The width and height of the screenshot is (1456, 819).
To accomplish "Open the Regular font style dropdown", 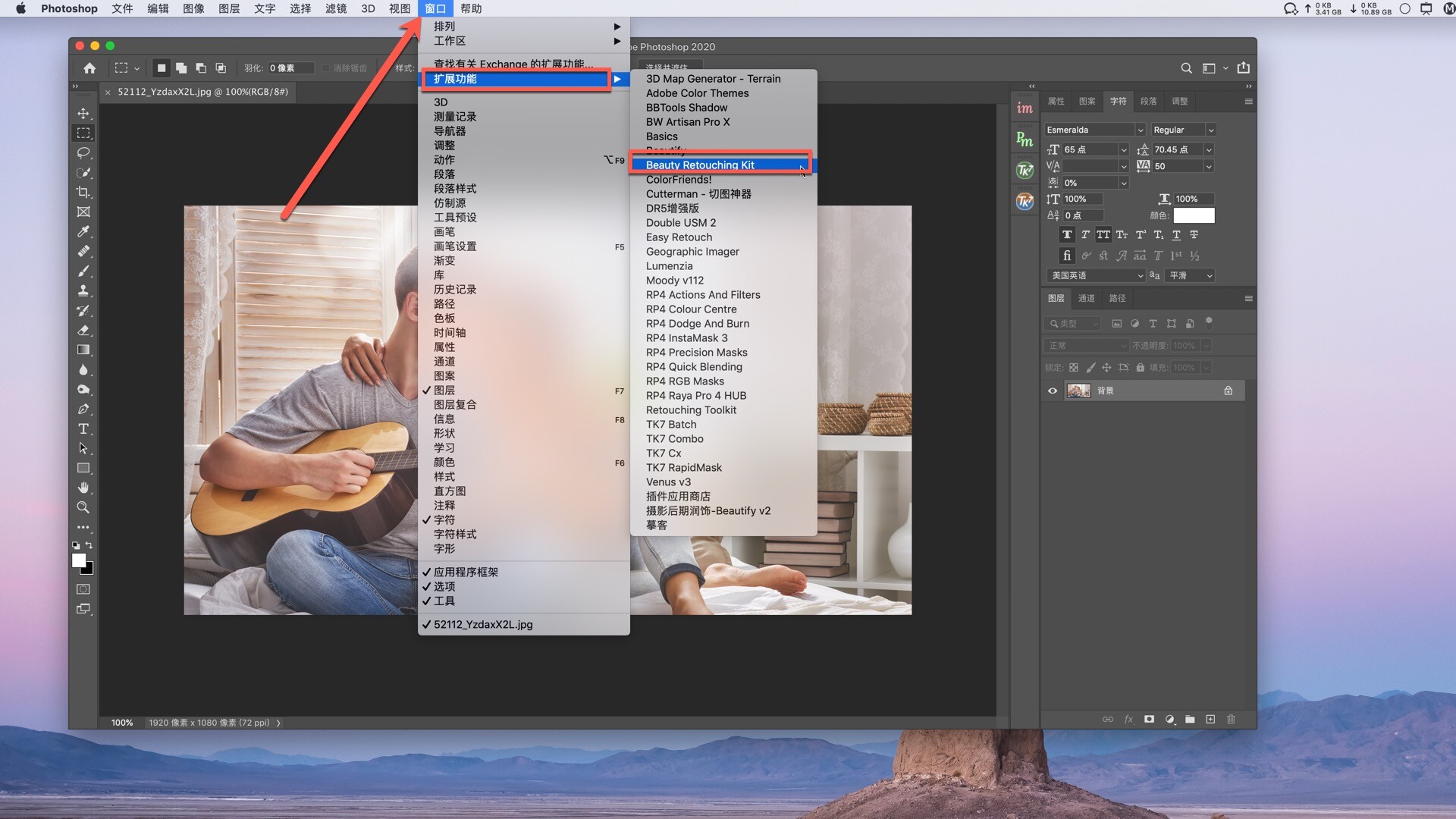I will click(x=1210, y=130).
